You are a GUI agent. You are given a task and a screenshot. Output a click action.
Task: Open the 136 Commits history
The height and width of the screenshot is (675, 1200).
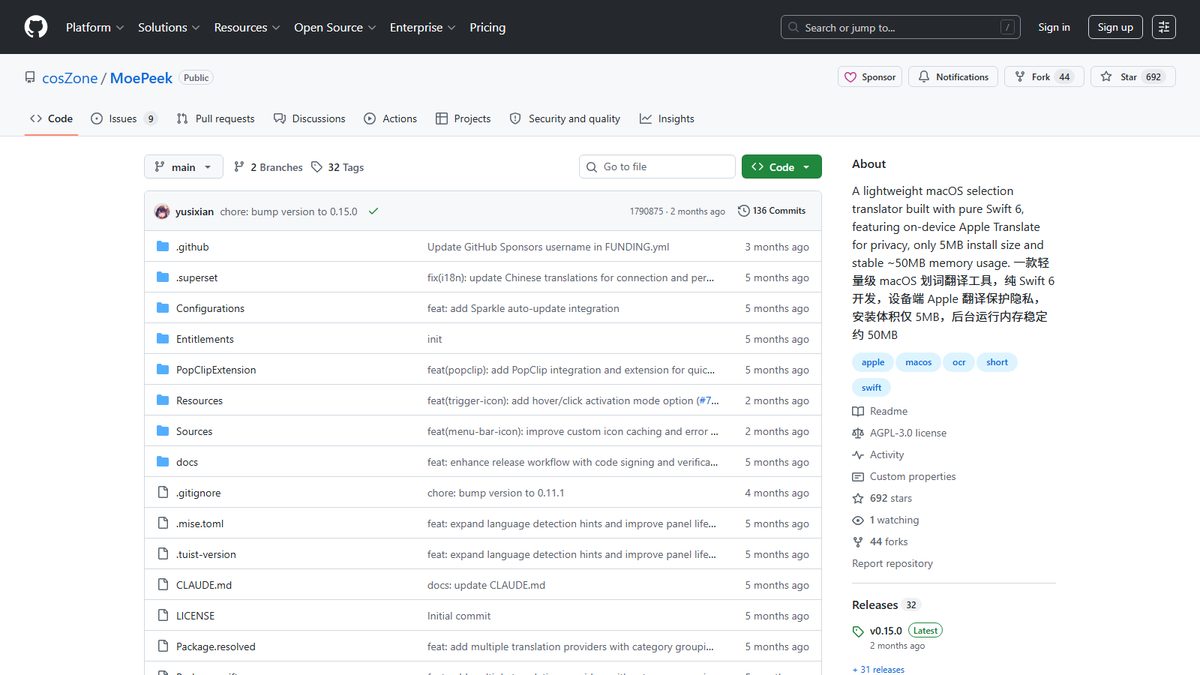click(772, 211)
